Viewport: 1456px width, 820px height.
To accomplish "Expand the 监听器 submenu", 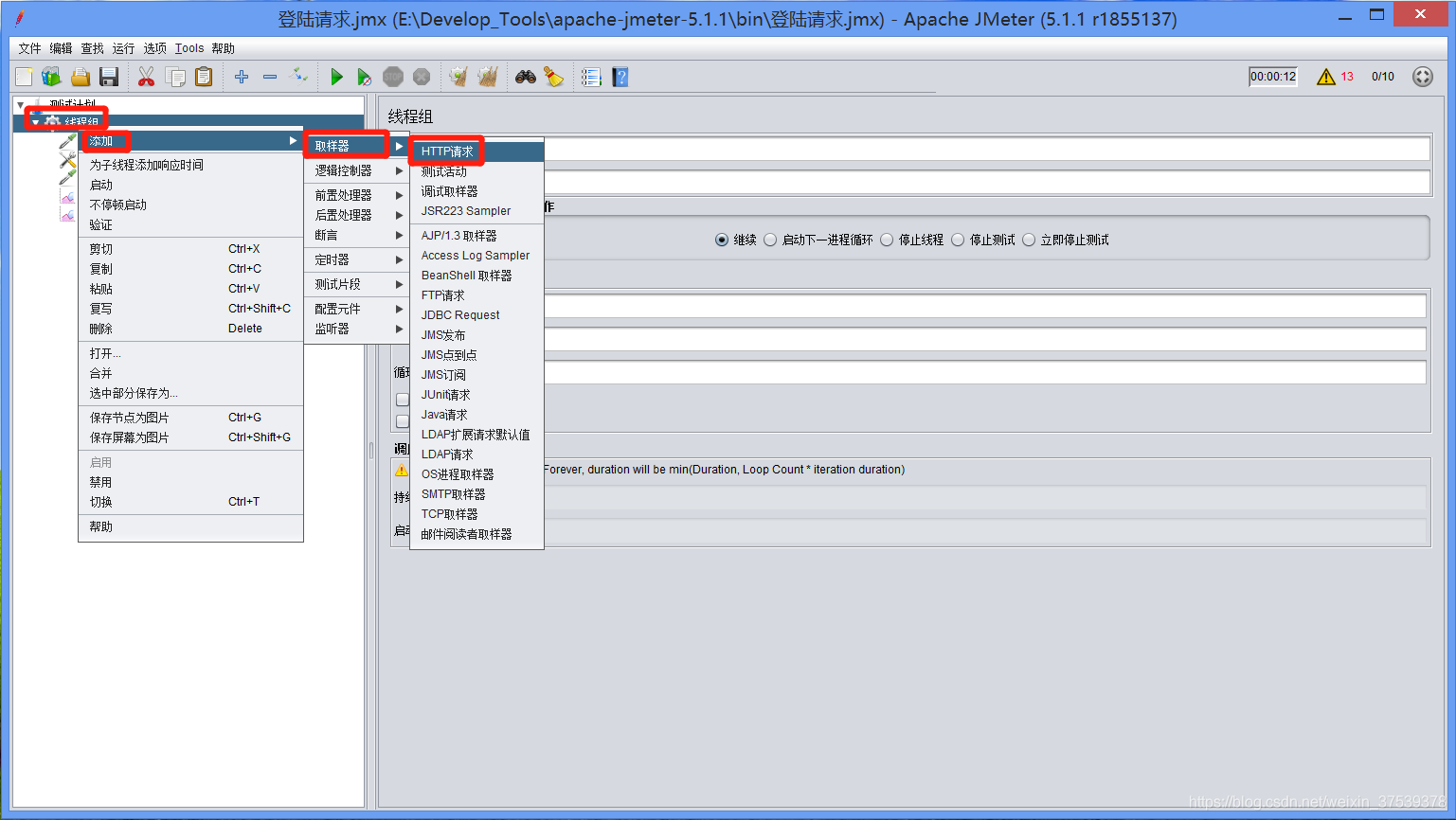I will [359, 329].
